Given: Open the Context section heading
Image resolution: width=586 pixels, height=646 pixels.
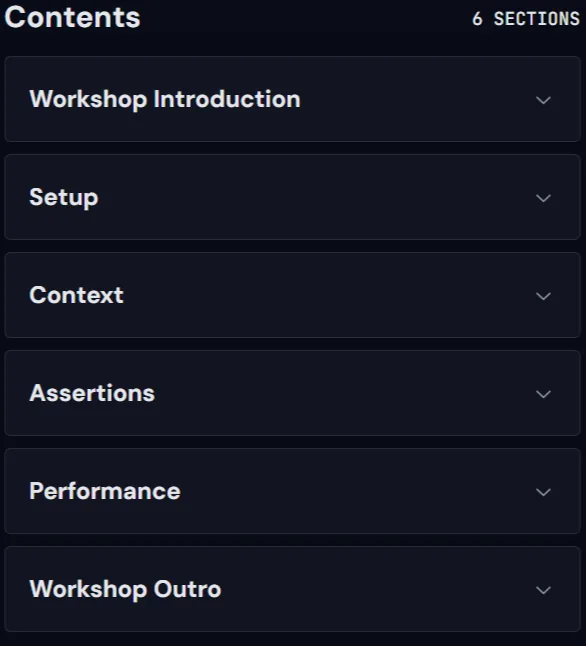Looking at the screenshot, I should point(76,295).
